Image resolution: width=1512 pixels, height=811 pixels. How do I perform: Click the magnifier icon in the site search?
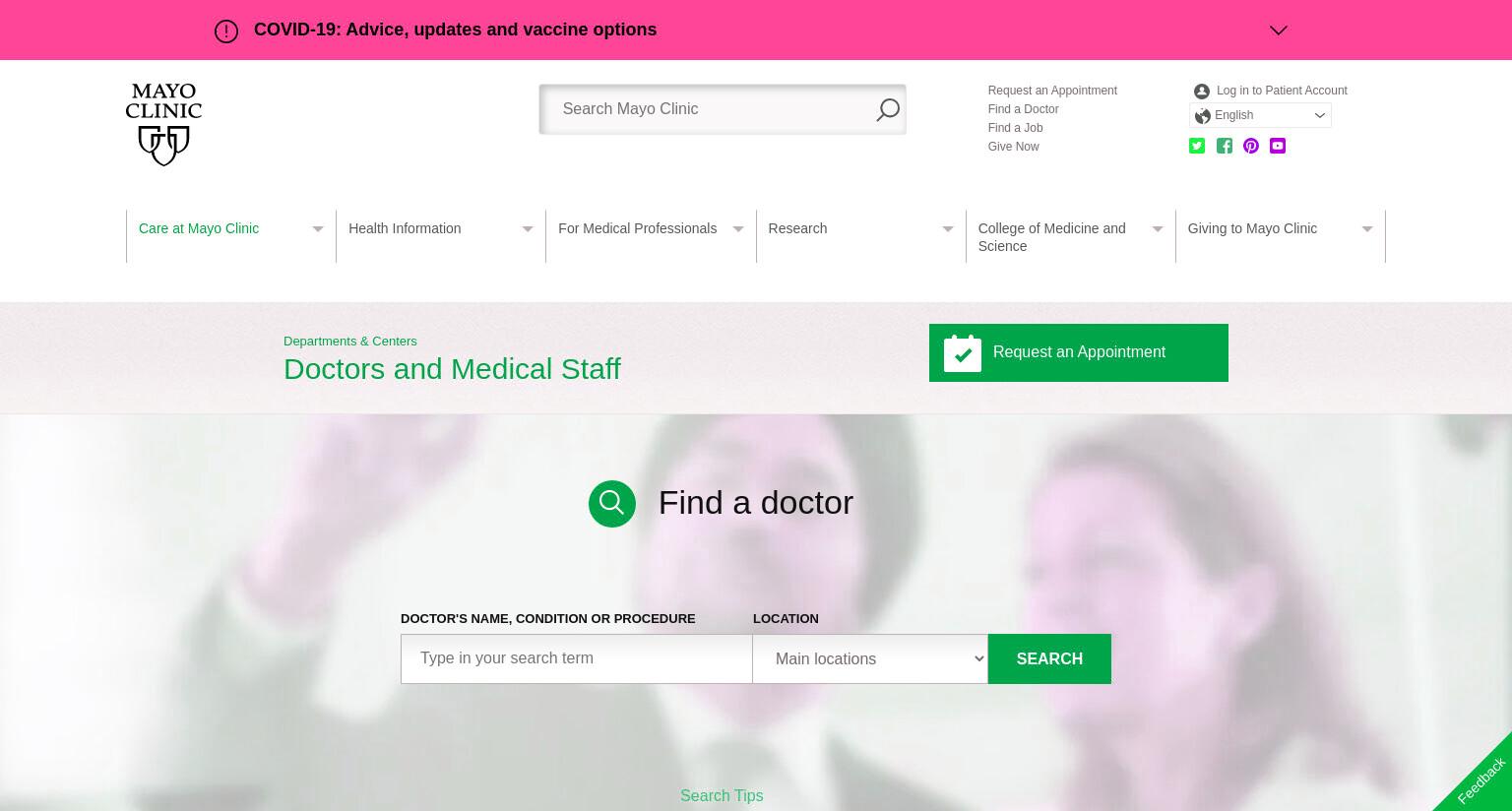[x=888, y=110]
